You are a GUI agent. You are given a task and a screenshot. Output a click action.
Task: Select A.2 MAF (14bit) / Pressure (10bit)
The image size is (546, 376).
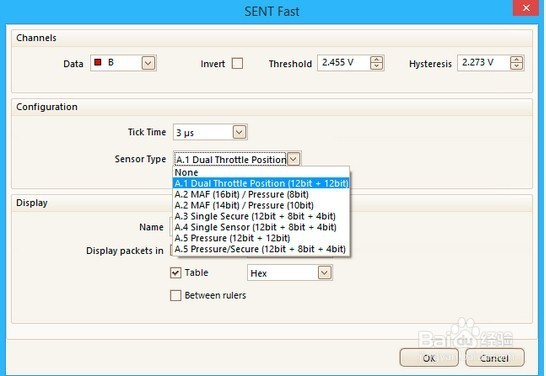(x=261, y=205)
